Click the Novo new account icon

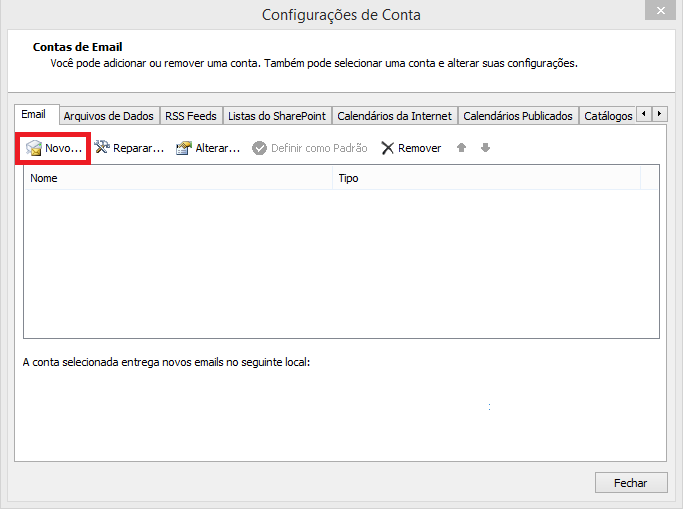(34, 148)
